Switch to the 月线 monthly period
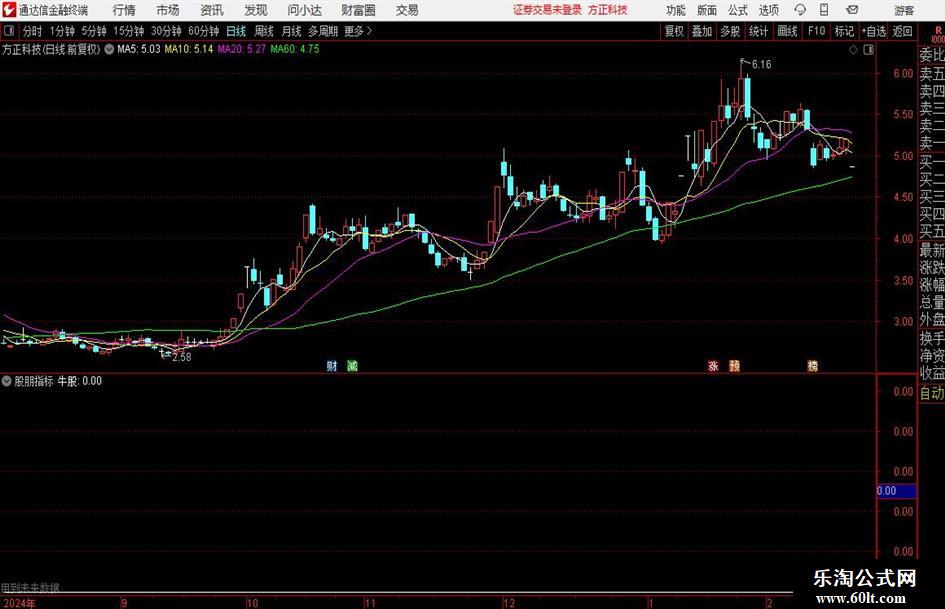This screenshot has height=609, width=945. coord(291,31)
